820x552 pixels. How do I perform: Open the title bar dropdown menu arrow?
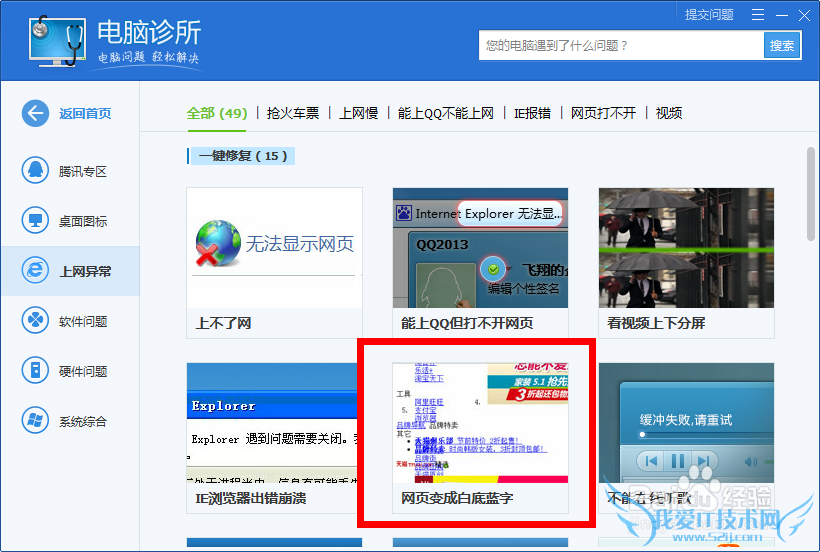(x=757, y=15)
